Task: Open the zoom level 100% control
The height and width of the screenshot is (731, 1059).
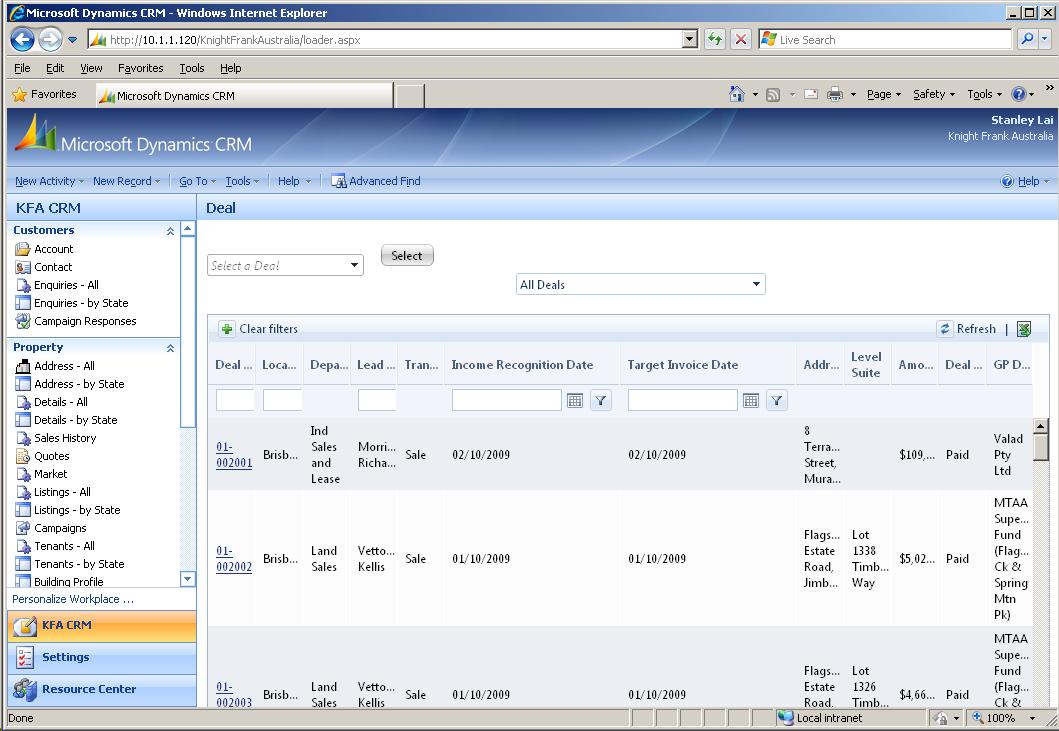Action: click(x=1002, y=718)
